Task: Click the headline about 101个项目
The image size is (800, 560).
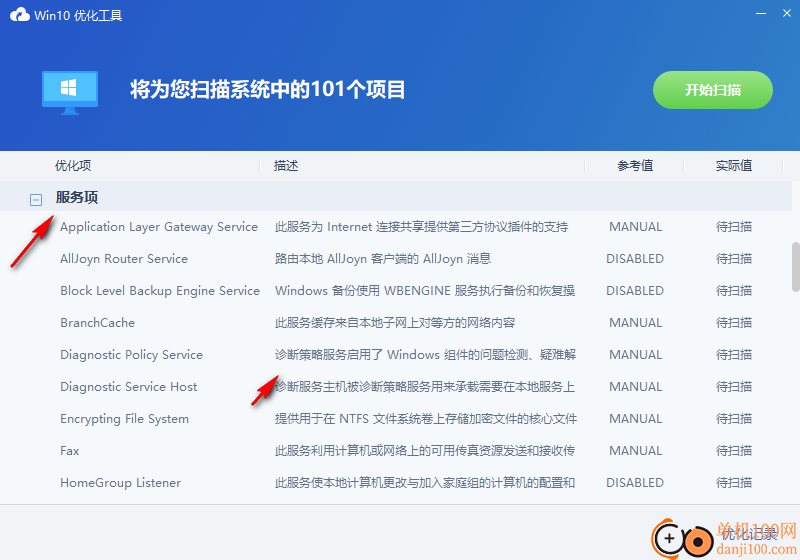Action: [267, 90]
